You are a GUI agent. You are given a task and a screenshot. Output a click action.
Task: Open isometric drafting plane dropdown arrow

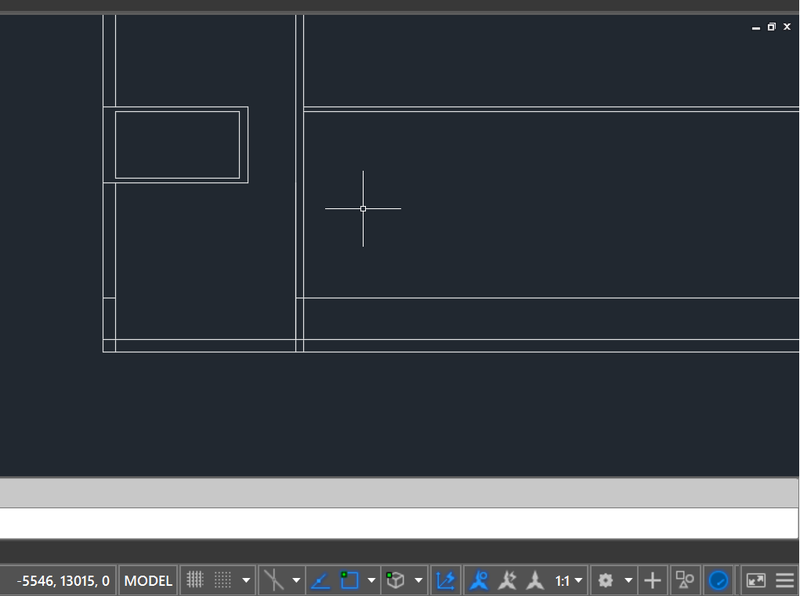click(x=419, y=580)
